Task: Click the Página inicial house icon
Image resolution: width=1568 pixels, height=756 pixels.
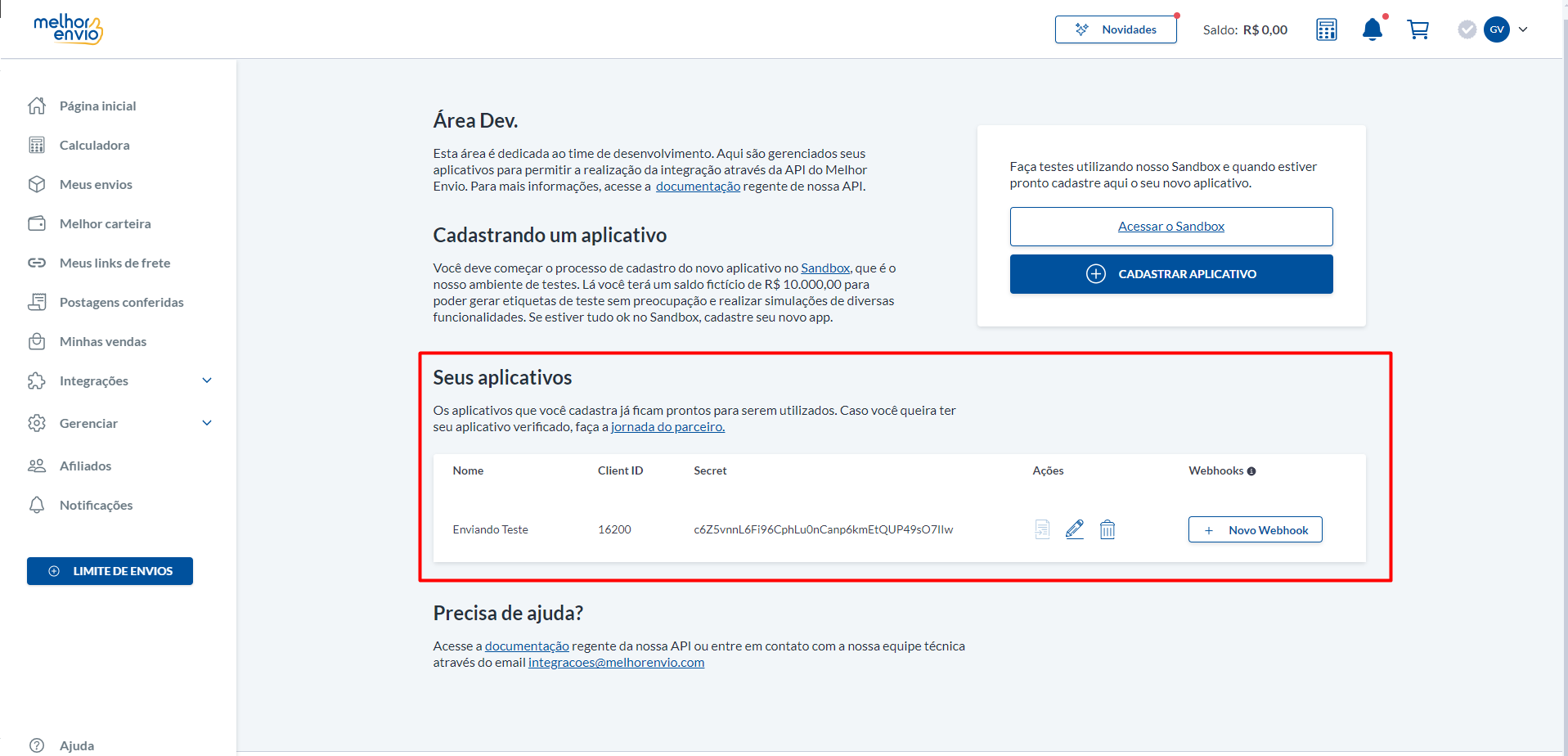Action: [x=37, y=106]
